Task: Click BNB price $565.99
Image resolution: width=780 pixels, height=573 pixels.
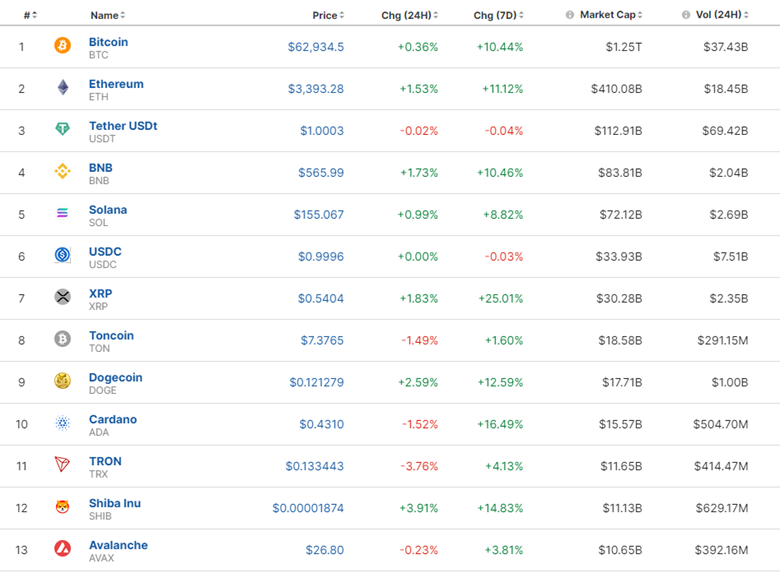Action: tap(321, 173)
